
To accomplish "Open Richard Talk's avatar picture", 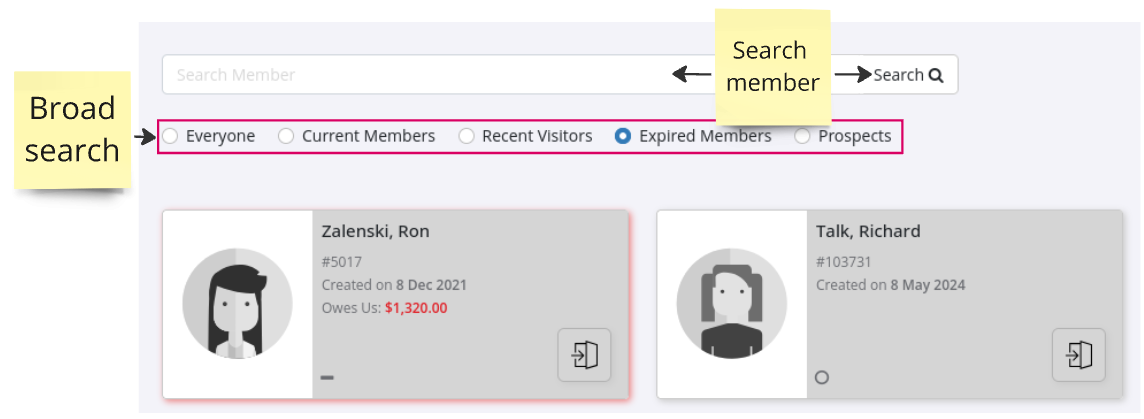I will pos(731,304).
